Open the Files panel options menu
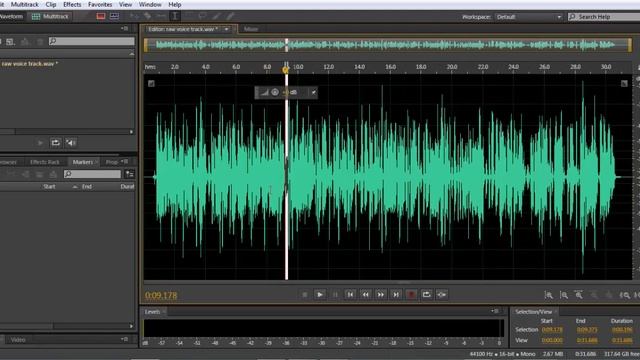 (125, 29)
